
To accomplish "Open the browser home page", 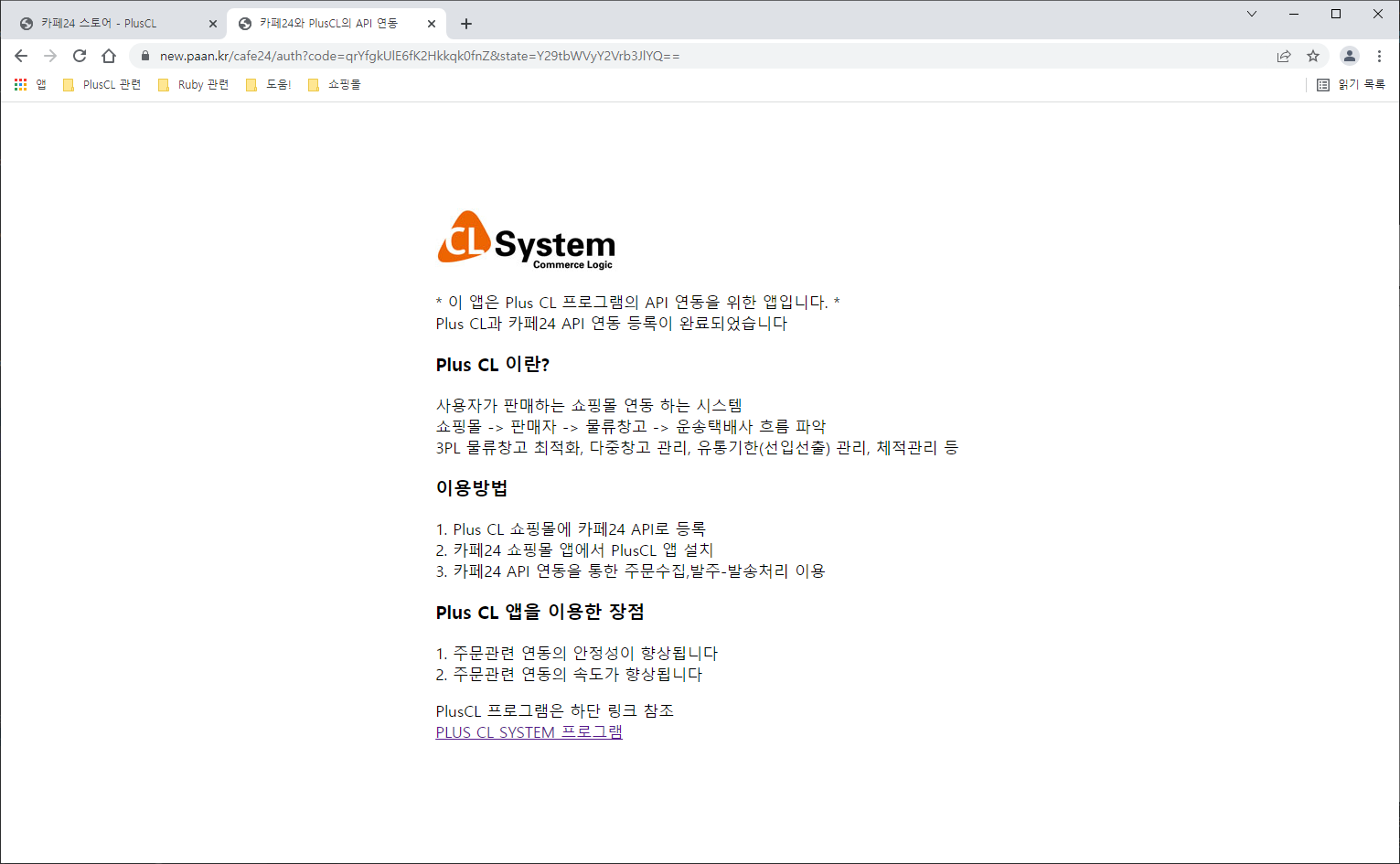I will click(109, 56).
